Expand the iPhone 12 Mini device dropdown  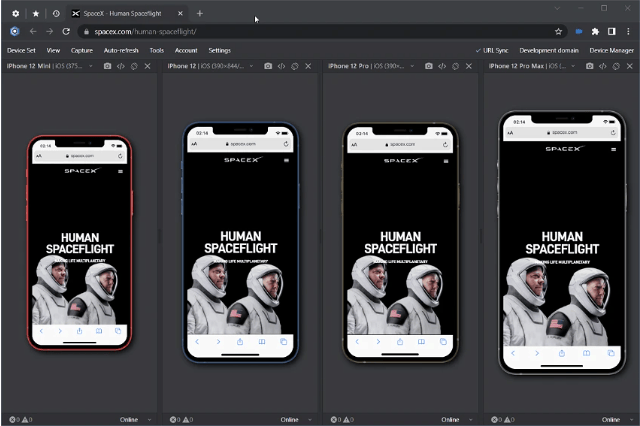click(x=91, y=66)
